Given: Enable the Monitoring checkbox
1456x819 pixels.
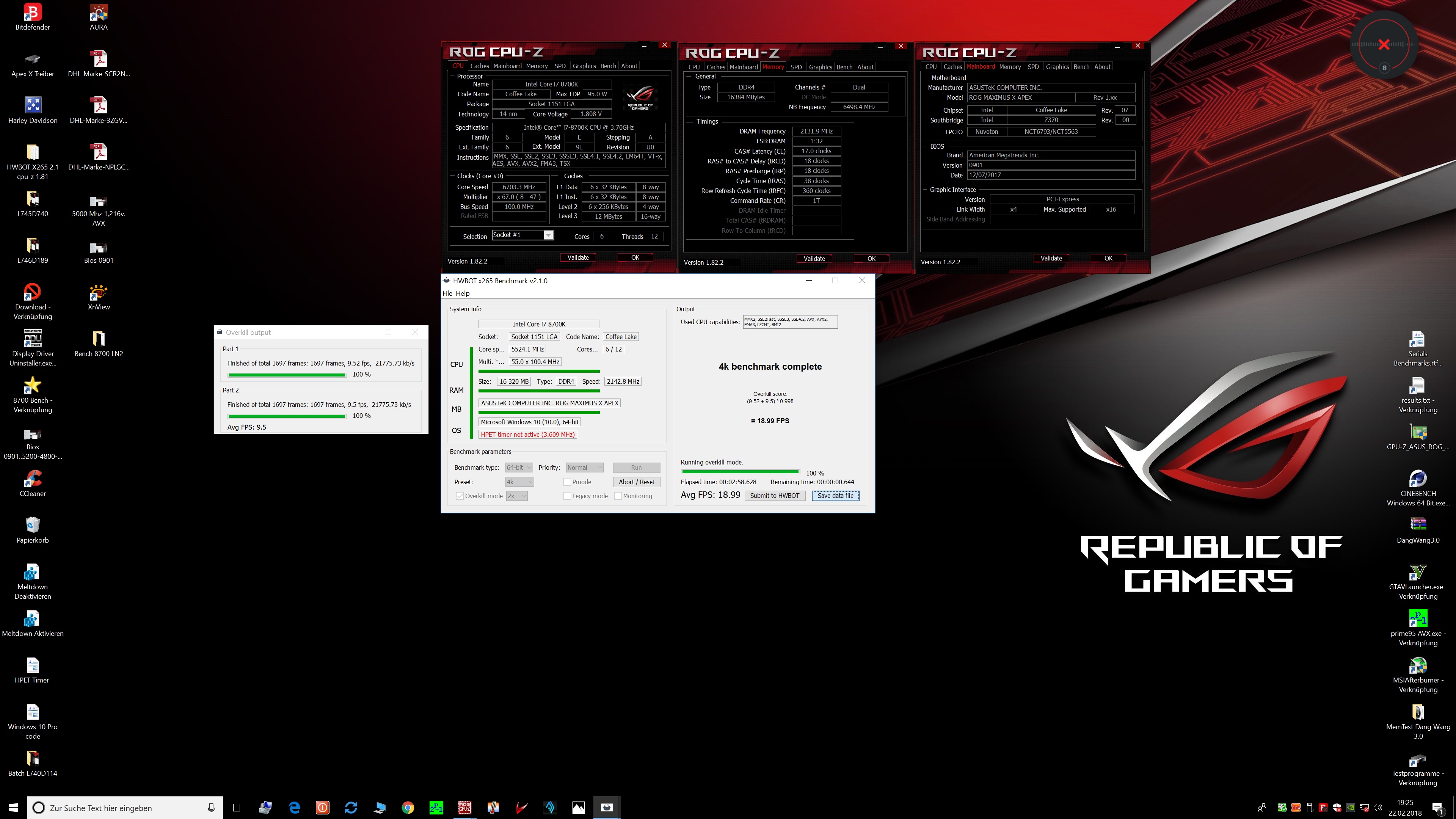Looking at the screenshot, I should [618, 496].
